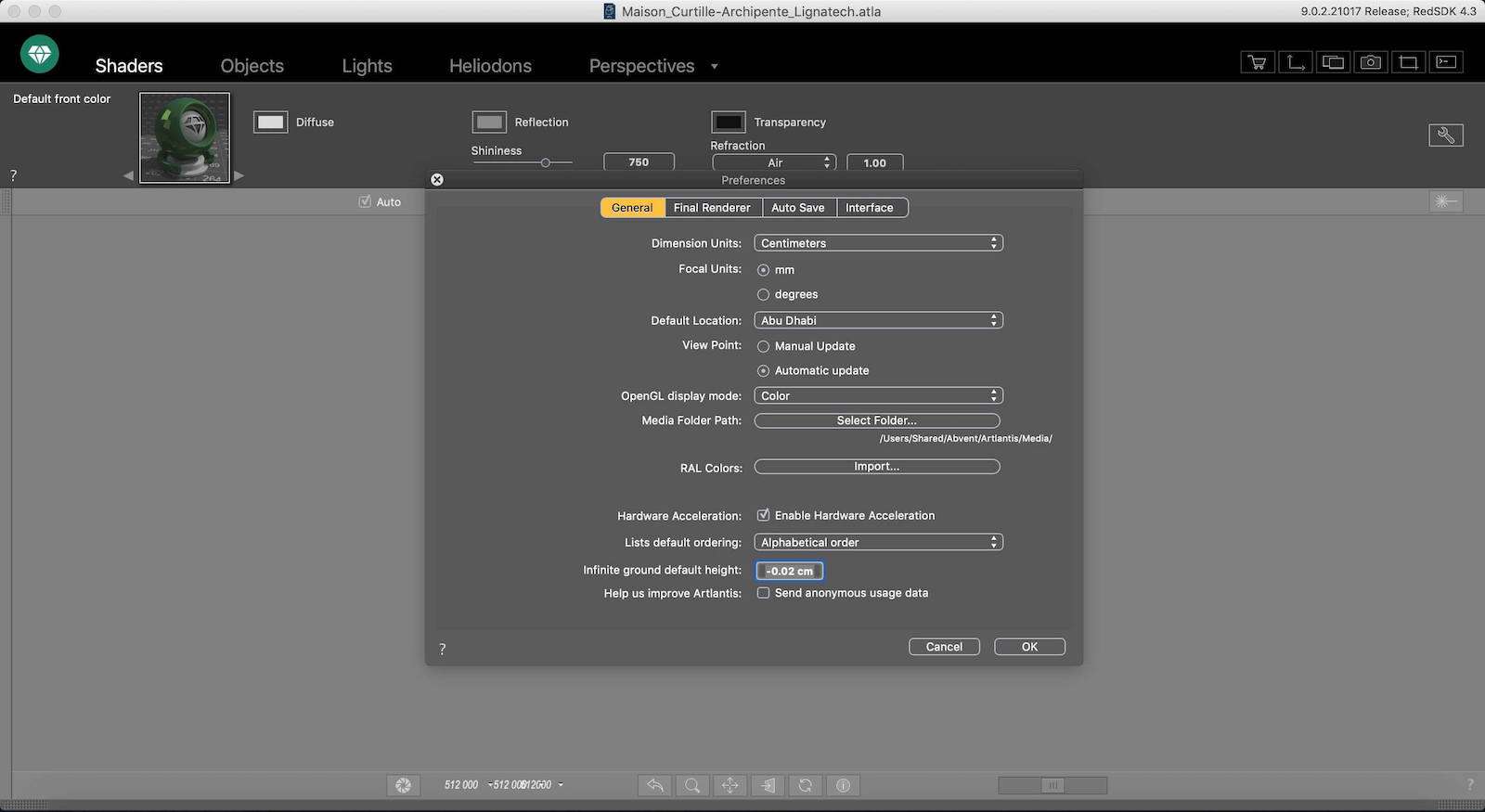Close the Preferences dialog

437,180
